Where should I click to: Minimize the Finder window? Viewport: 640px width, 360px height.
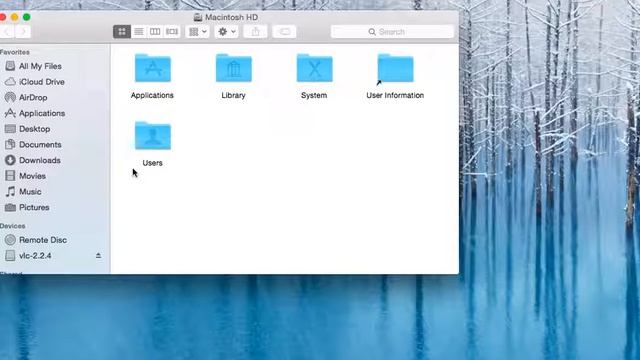click(15, 17)
